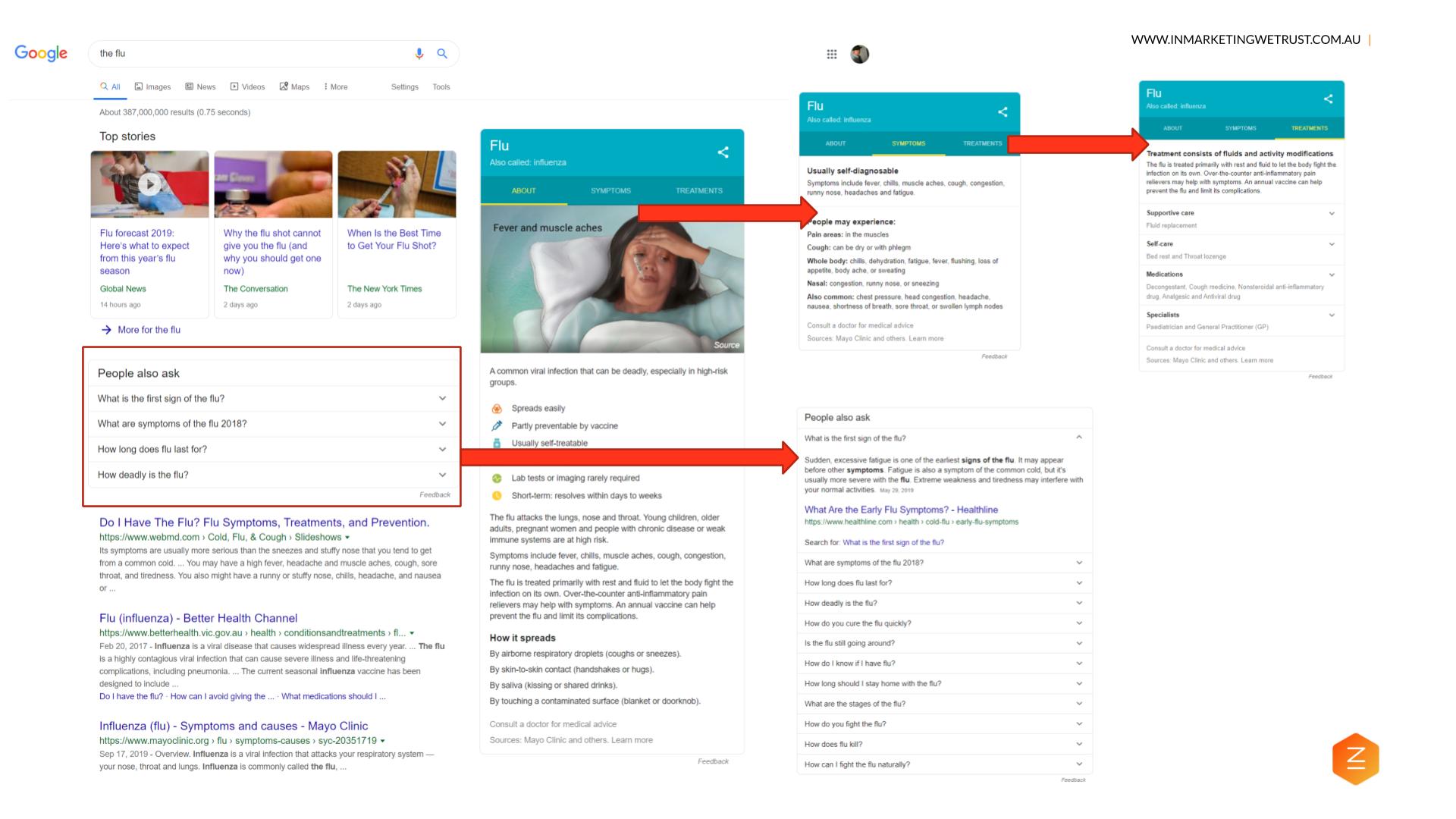This screenshot has width=1456, height=819.
Task: Share the Flu Treatments panel
Action: click(1328, 99)
